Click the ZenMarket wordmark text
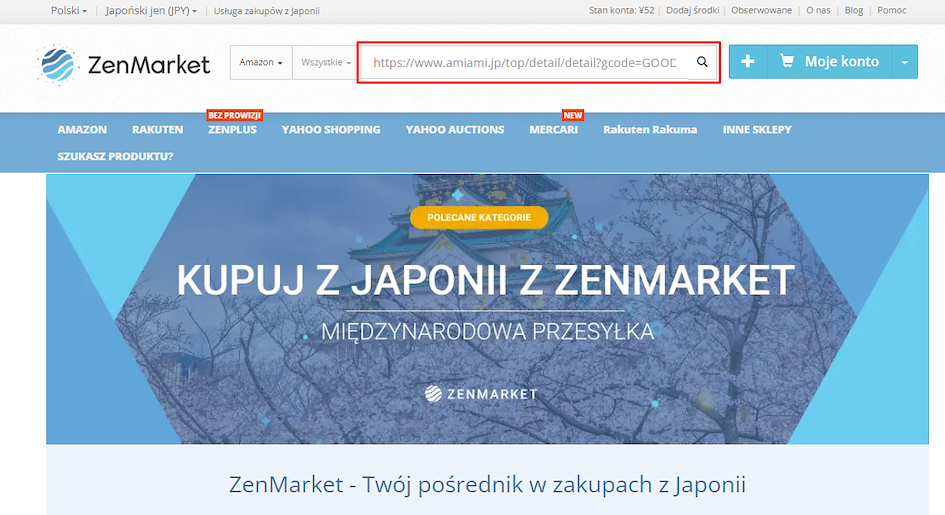Image resolution: width=945 pixels, height=515 pixels. click(x=149, y=64)
